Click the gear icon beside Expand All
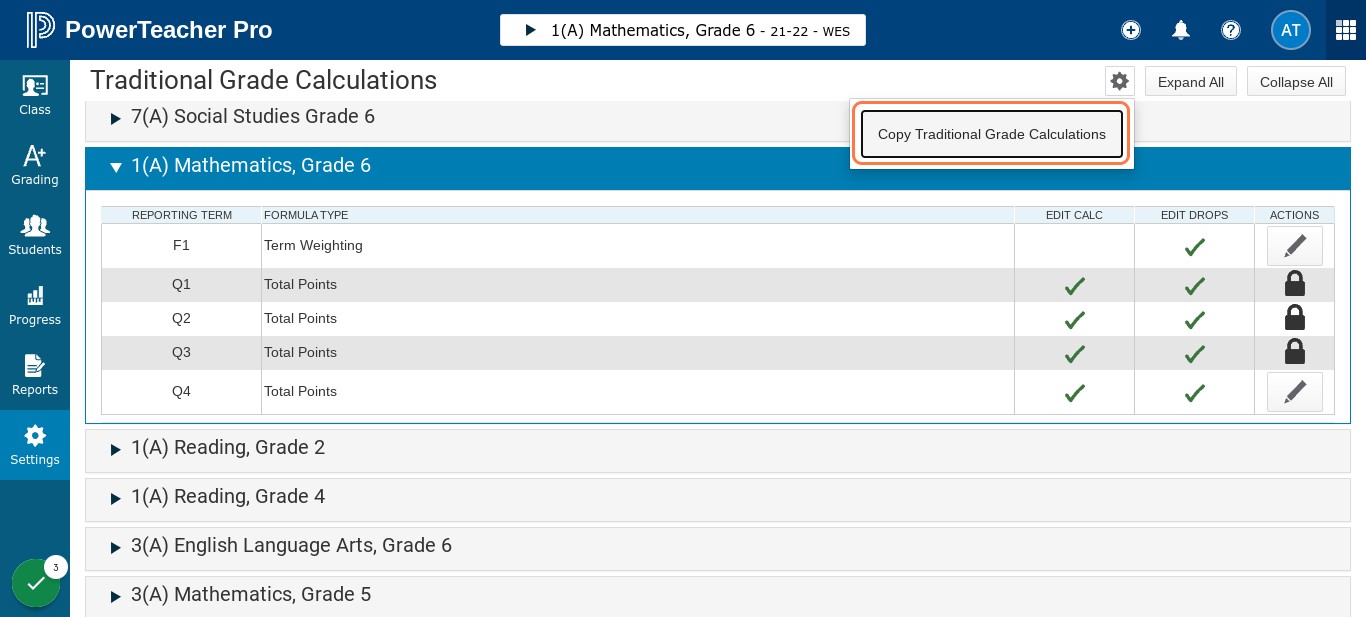This screenshot has height=617, width=1366. tap(1120, 81)
